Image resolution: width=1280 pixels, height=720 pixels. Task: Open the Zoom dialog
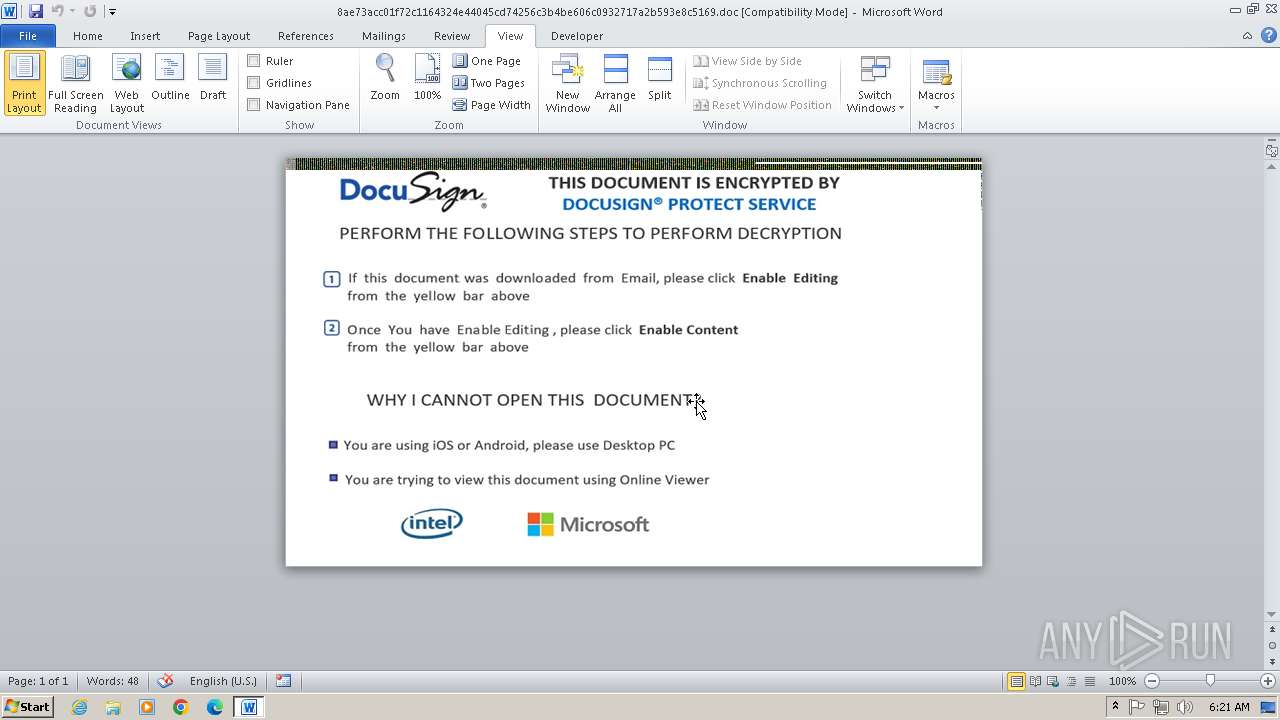coord(385,78)
